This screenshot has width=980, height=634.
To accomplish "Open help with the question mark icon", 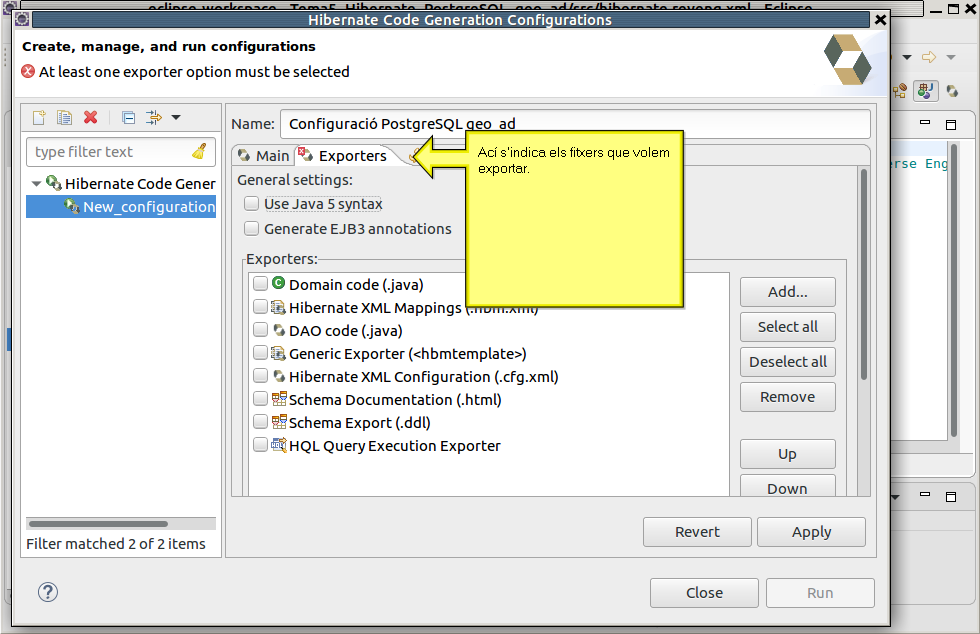I will coord(48,592).
